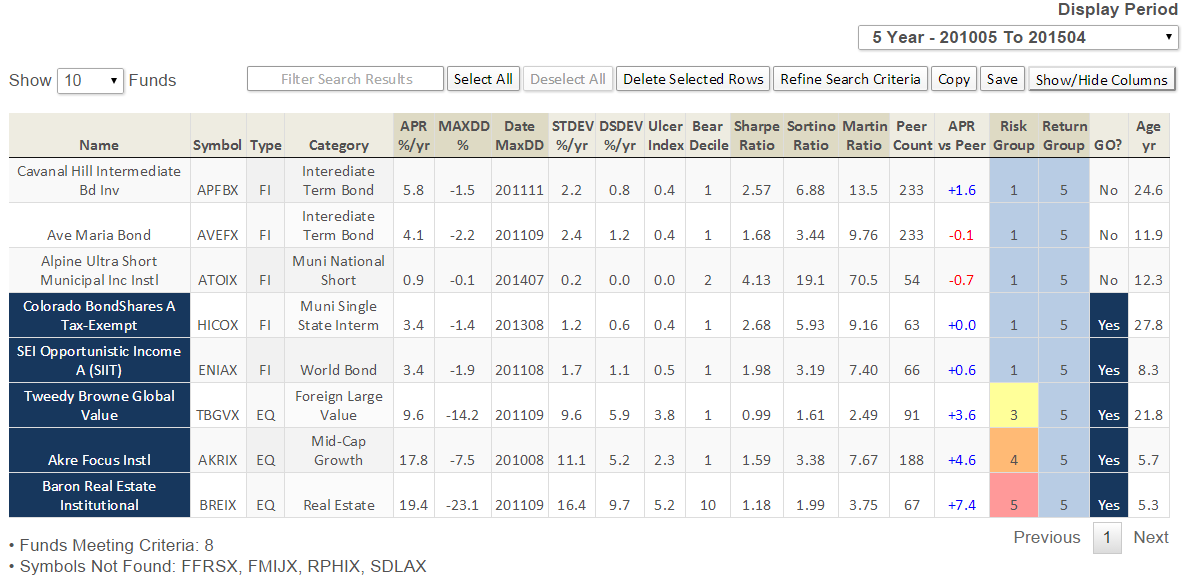Deselect the Akre Focus Instl row

(99, 460)
